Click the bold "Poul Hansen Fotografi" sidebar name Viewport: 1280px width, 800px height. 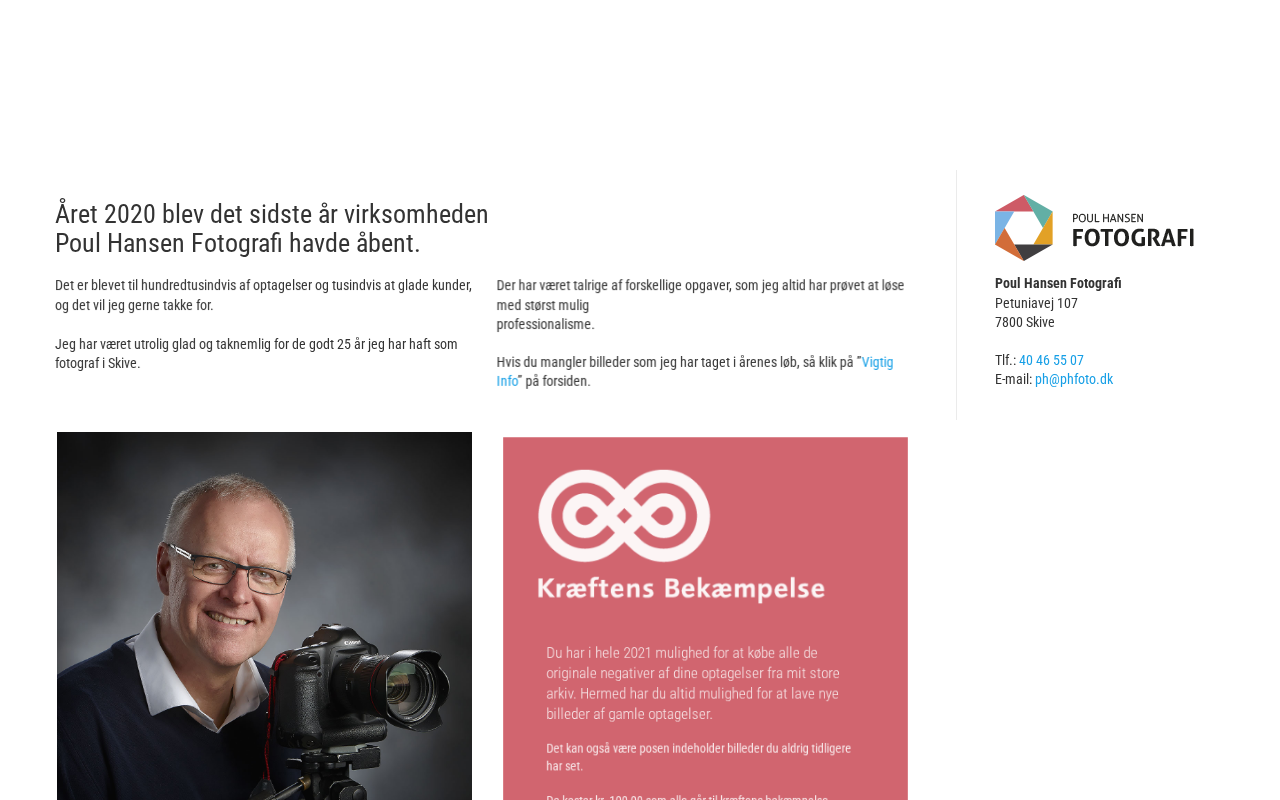1058,283
